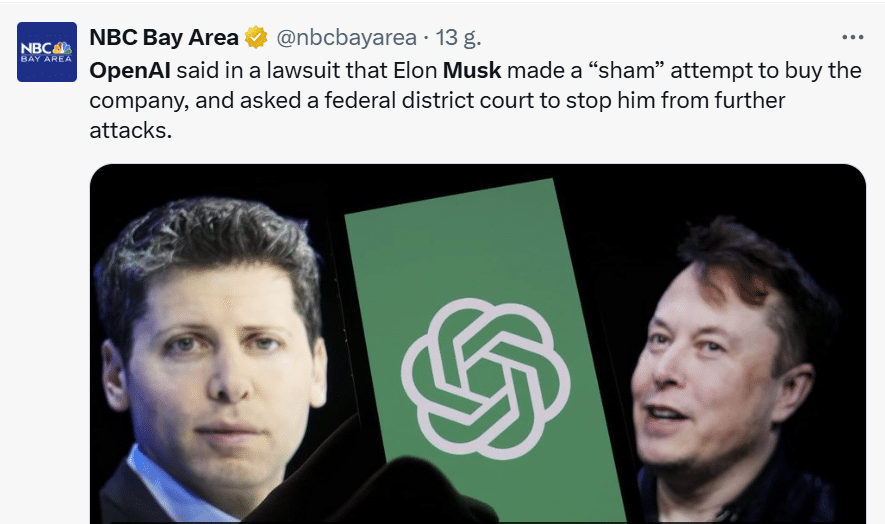The width and height of the screenshot is (885, 524).
Task: Select the bold word OpenAI in the tweet
Action: point(130,71)
